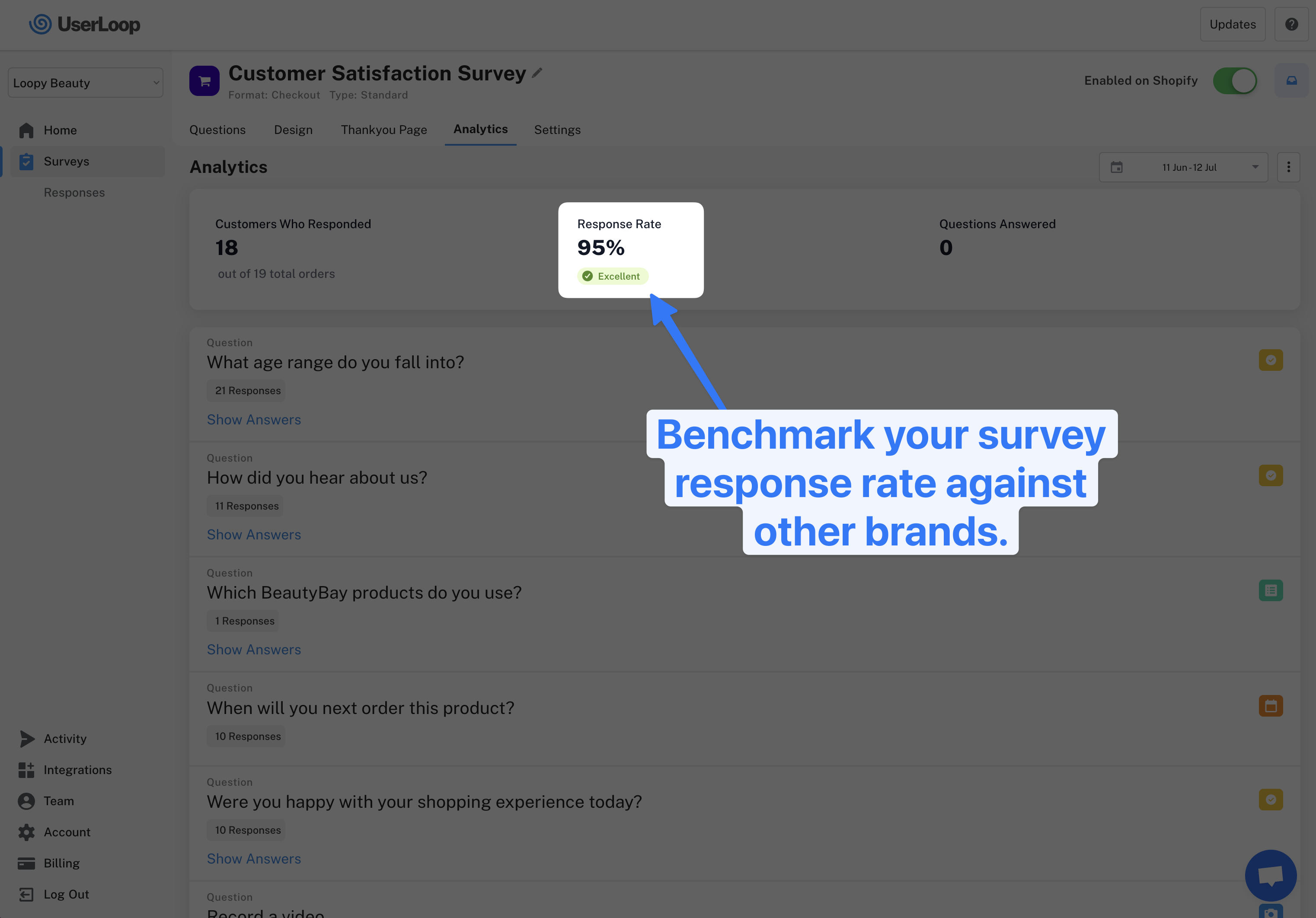Click the Integrations grid icon
The width and height of the screenshot is (1316, 918).
coord(26,770)
